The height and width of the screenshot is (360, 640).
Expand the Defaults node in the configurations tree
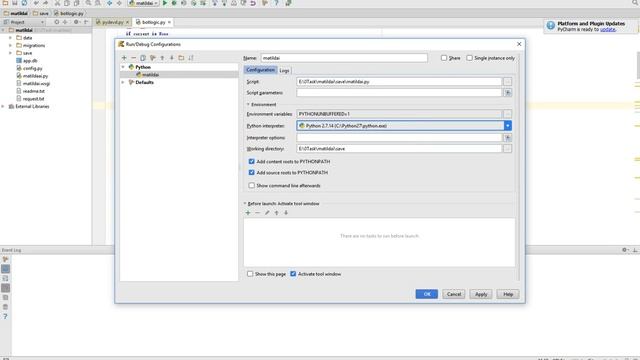(123, 82)
